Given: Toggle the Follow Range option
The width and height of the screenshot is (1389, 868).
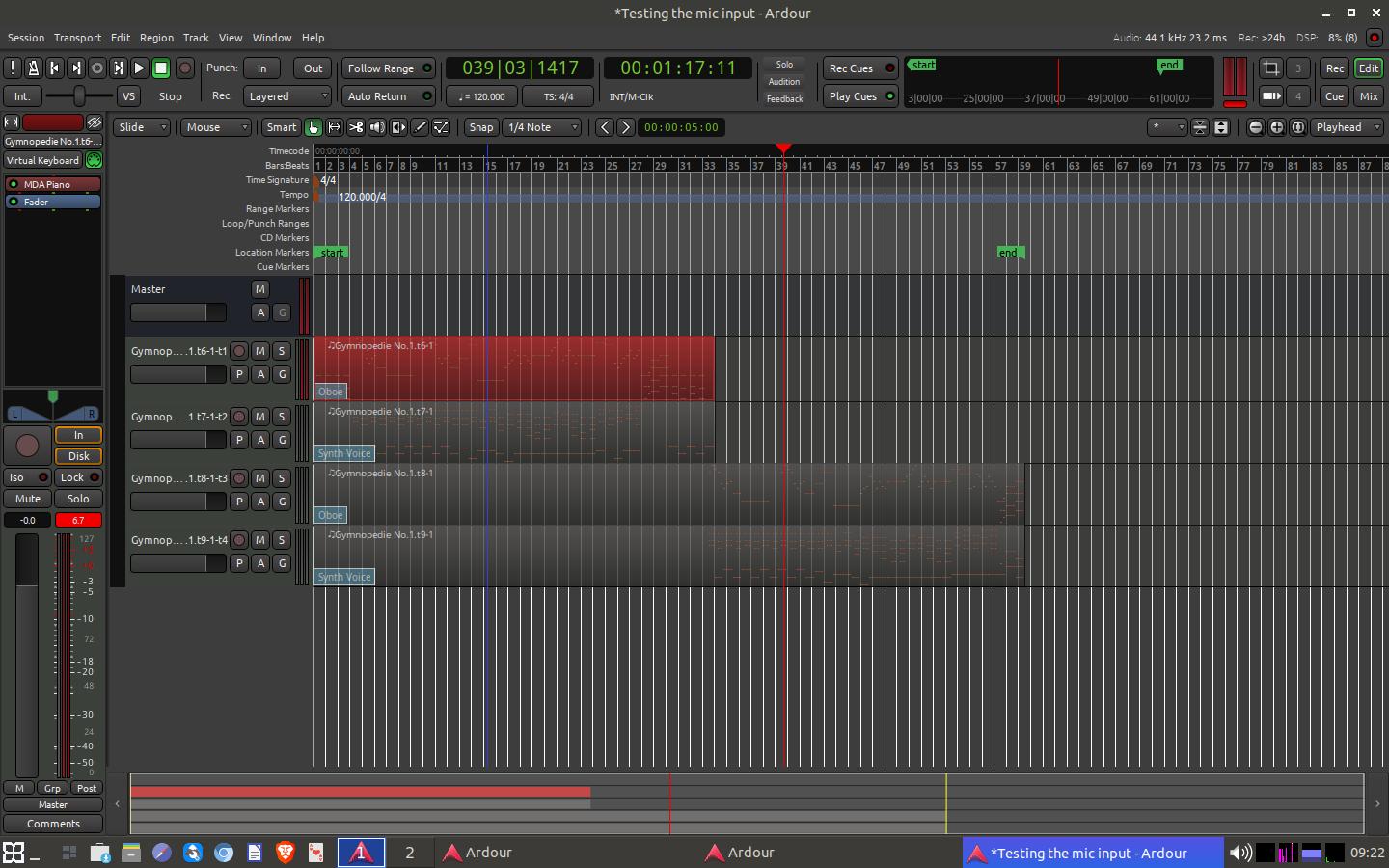Looking at the screenshot, I should pos(389,68).
